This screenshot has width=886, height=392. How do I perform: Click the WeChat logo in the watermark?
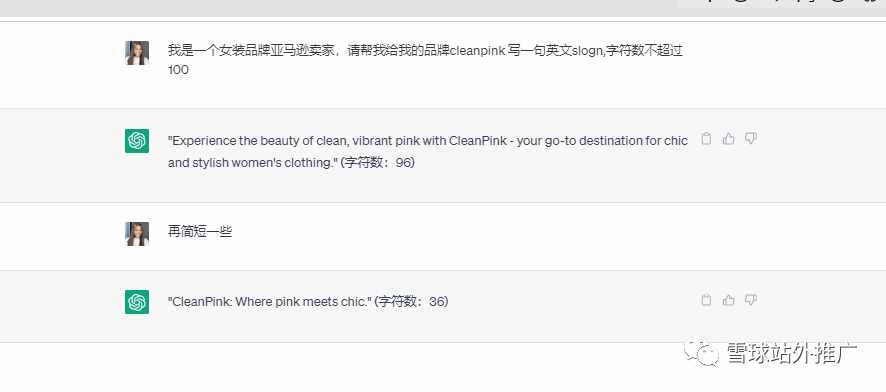(x=701, y=353)
